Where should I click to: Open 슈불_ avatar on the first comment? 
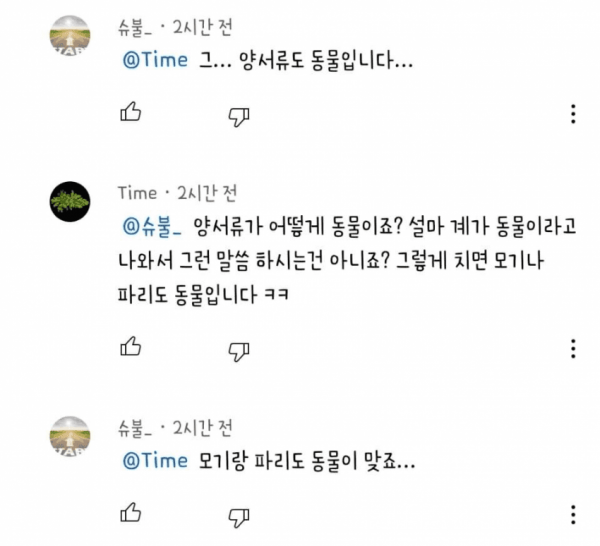coord(70,36)
